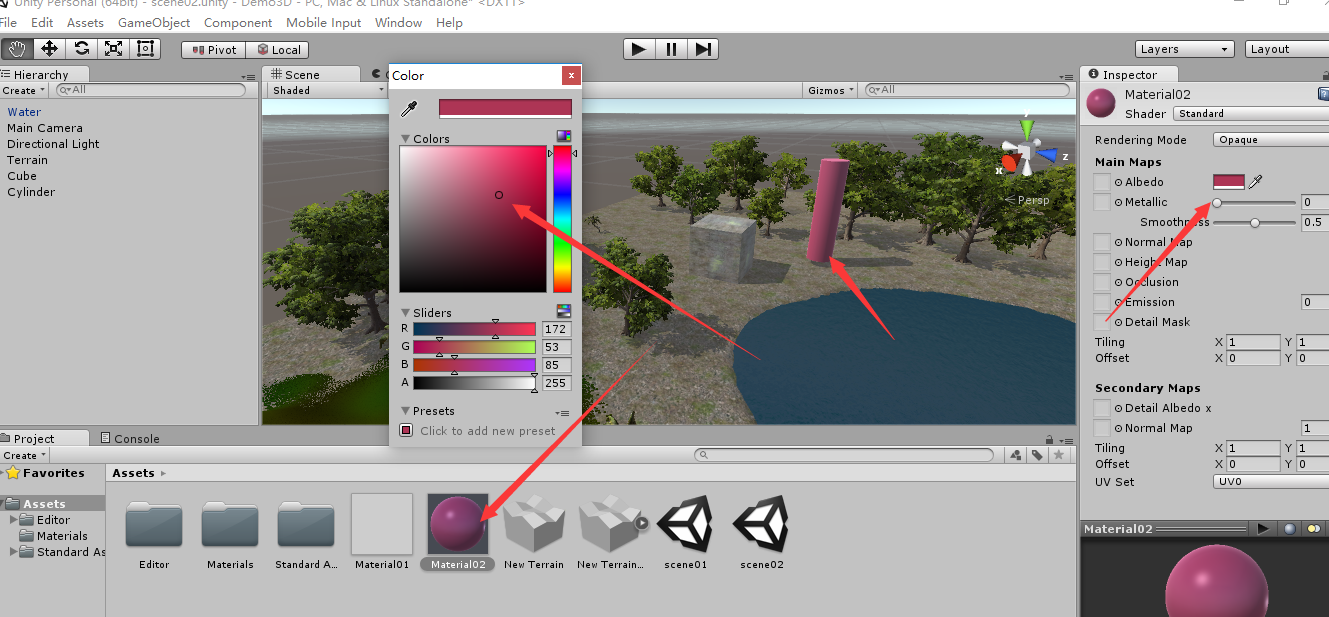Toggle slider mode icon beside Sliders
1329x617 pixels.
pyautogui.click(x=564, y=311)
